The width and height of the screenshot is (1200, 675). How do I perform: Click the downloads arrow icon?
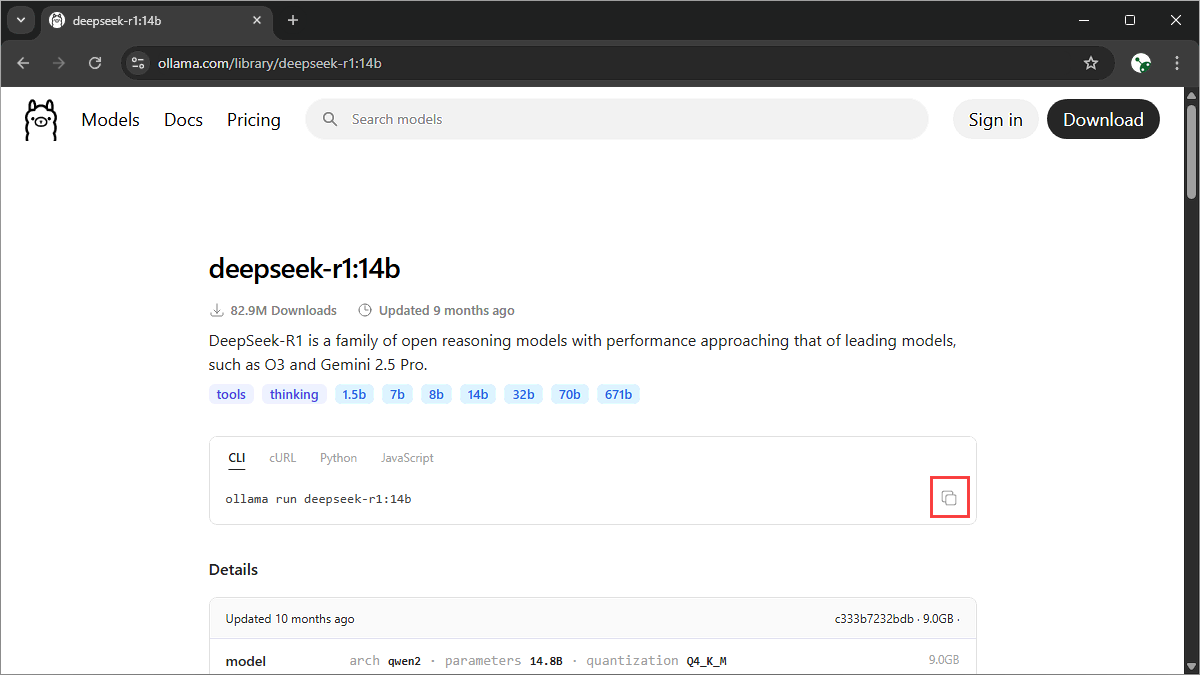tap(216, 310)
